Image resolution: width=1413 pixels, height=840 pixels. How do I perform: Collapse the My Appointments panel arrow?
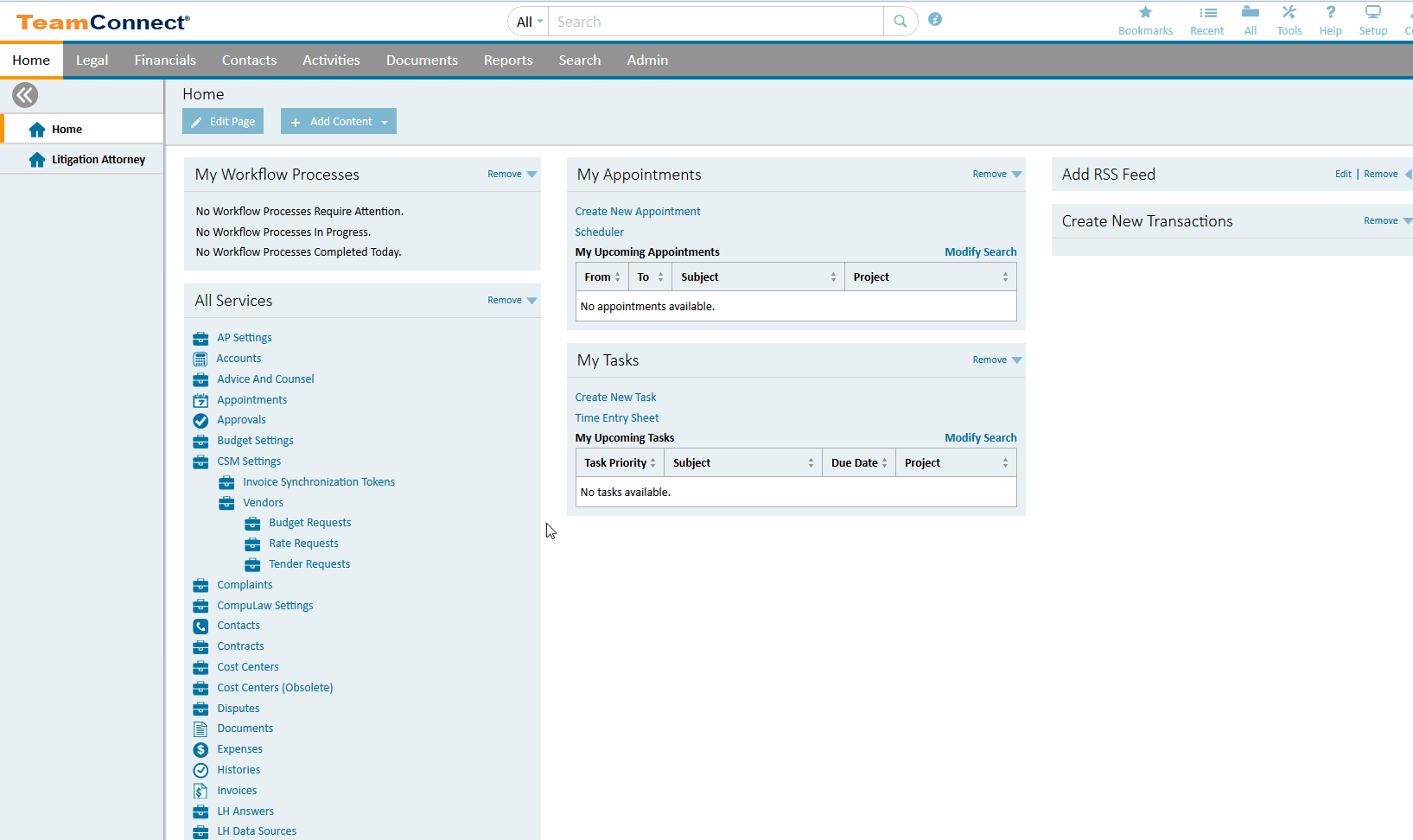pos(1016,175)
